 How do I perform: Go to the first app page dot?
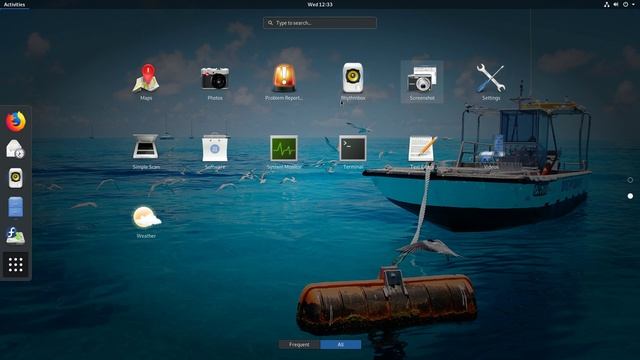click(630, 180)
